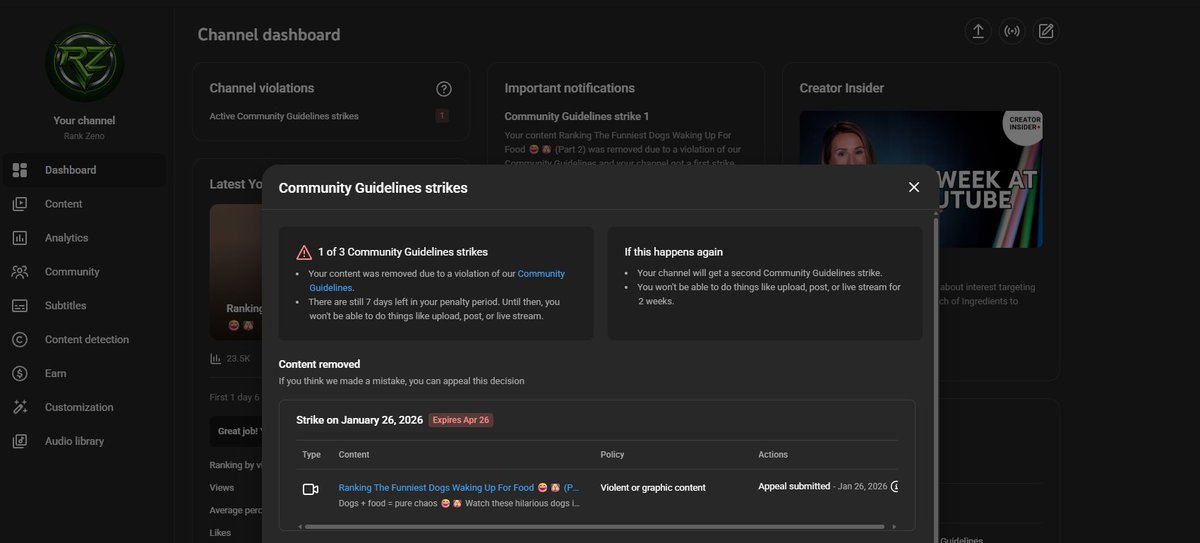Click the If this happens again heading
The width and height of the screenshot is (1200, 543).
pyautogui.click(x=674, y=252)
